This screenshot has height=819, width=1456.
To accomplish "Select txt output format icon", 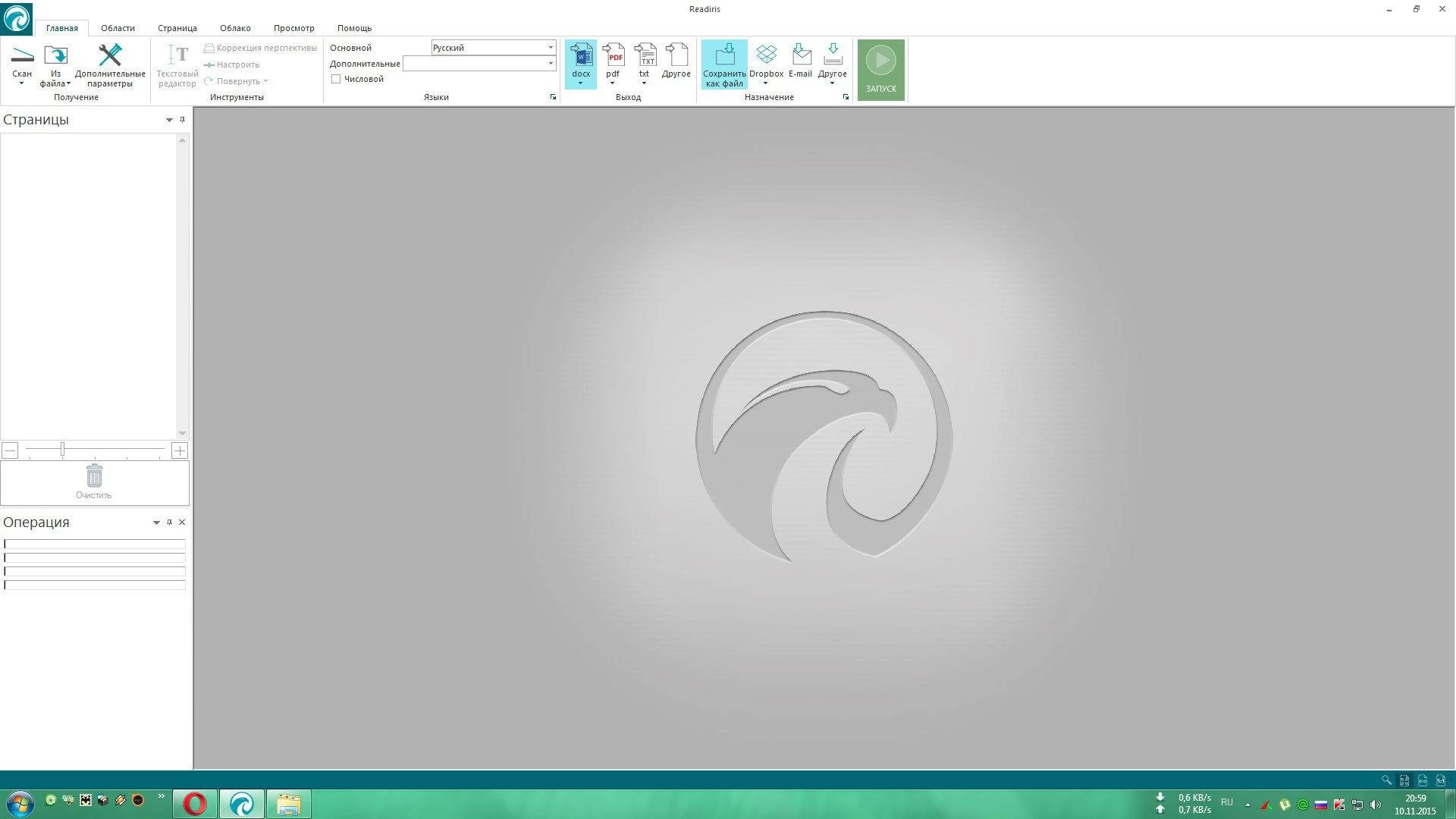I will tap(645, 55).
